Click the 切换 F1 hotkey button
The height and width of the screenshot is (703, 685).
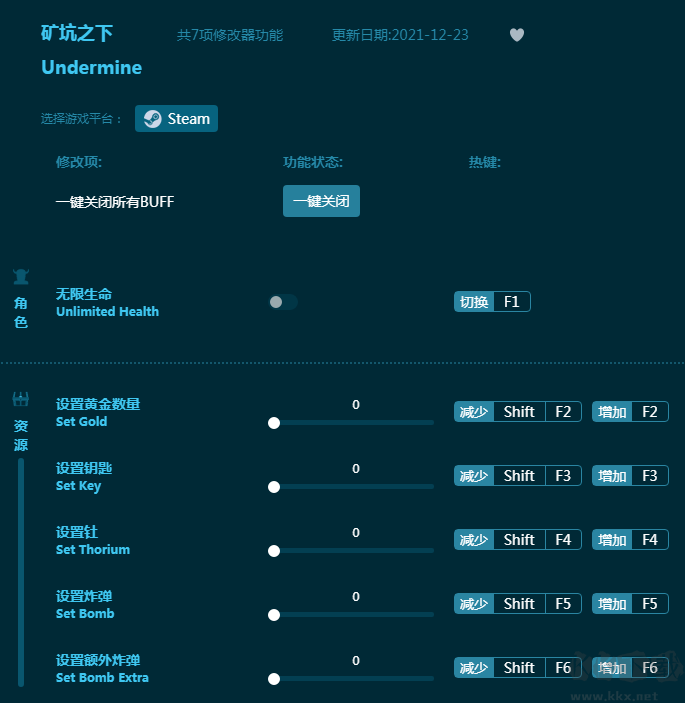pos(492,302)
